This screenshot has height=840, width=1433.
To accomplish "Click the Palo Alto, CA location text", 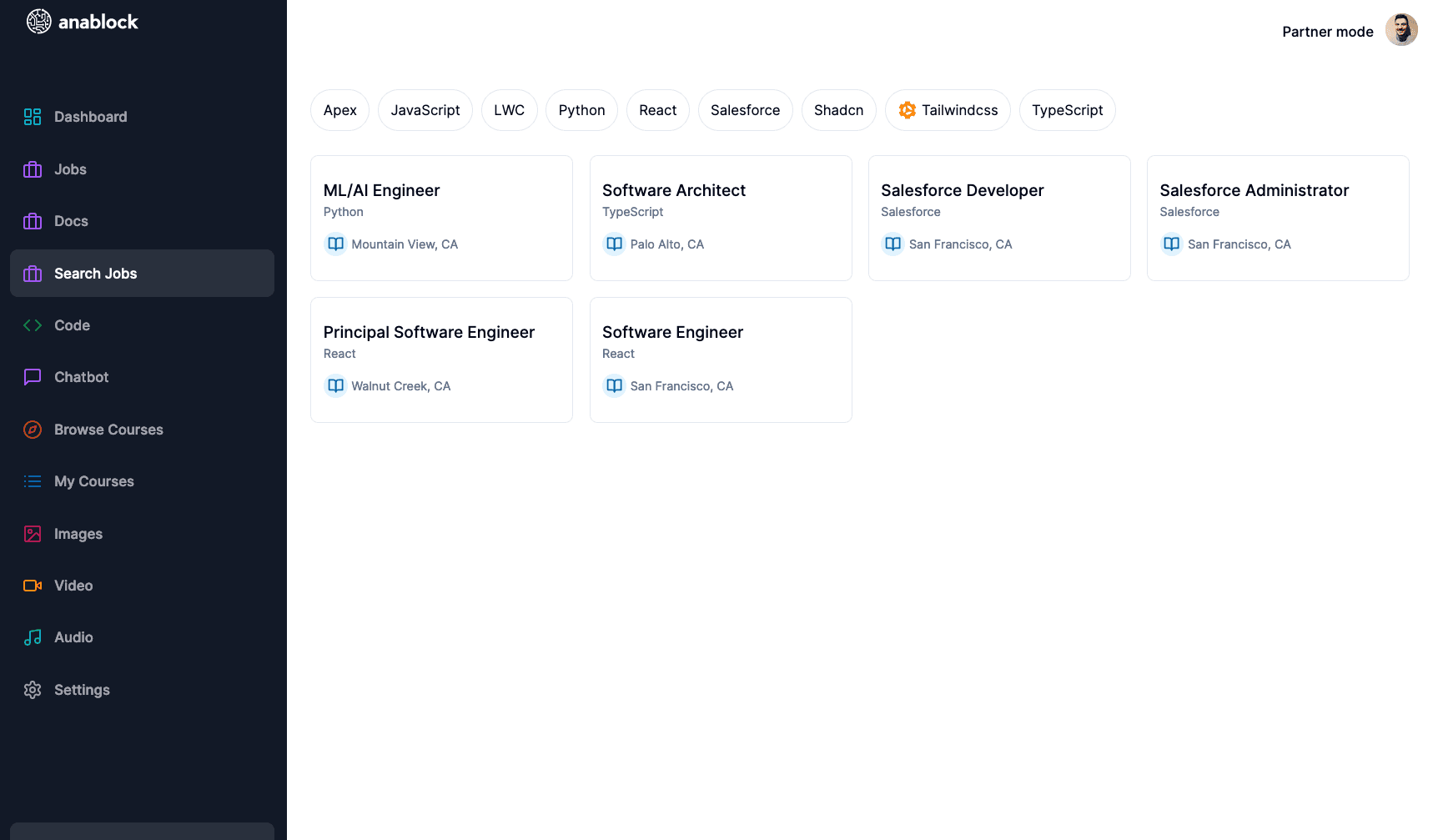I will 667,244.
